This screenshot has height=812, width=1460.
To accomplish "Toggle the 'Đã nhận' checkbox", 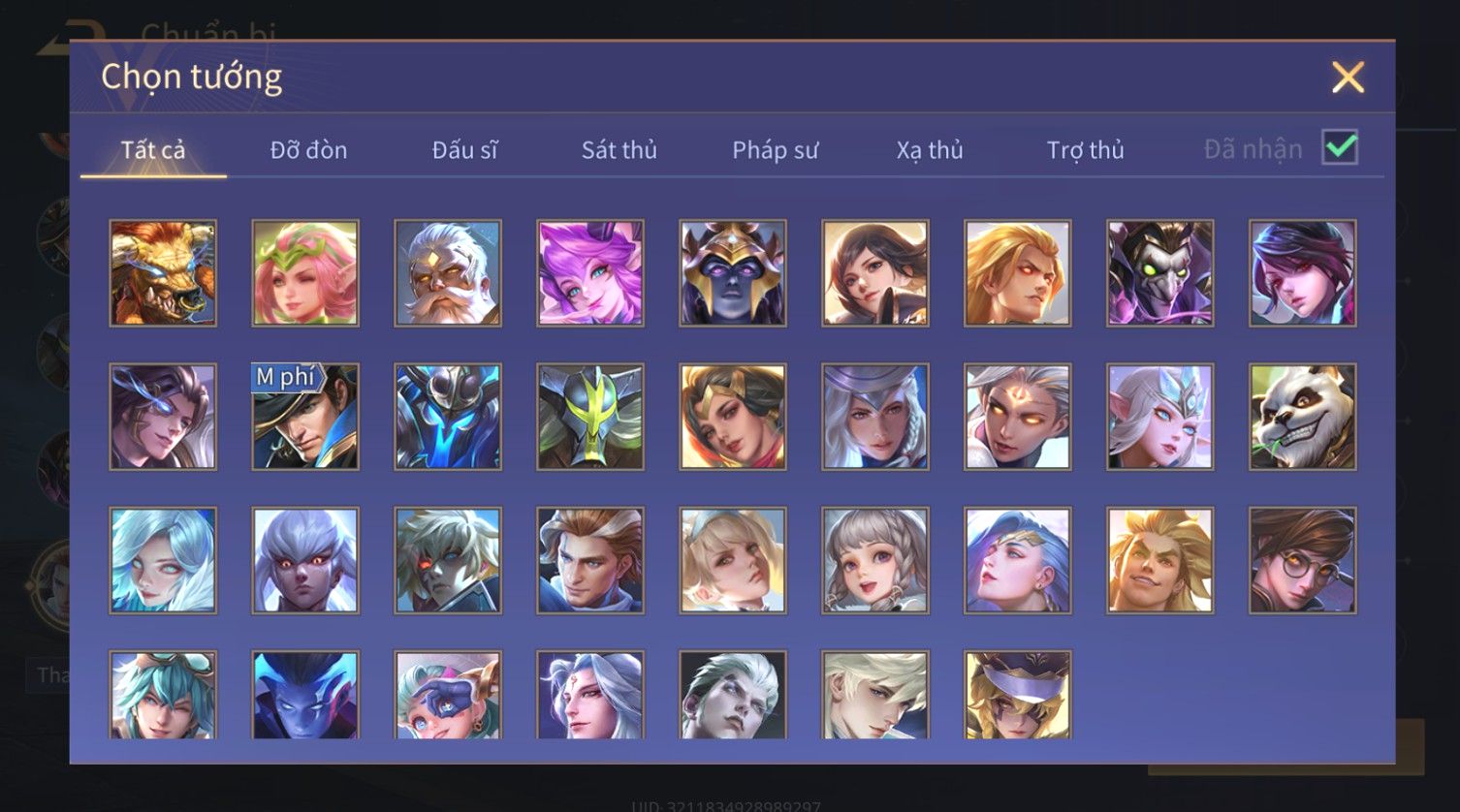I will click(1340, 148).
